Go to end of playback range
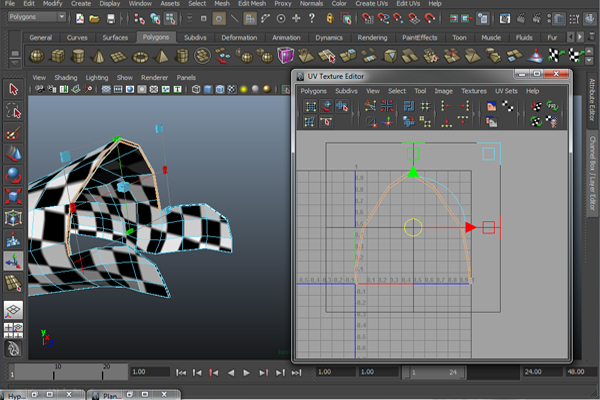The width and height of the screenshot is (600, 400). pos(297,372)
